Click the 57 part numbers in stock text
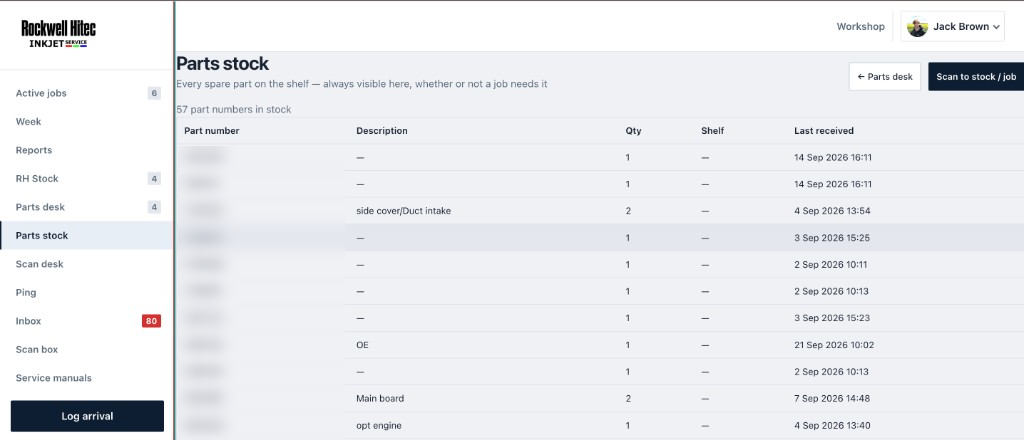Viewport: 1024px width, 440px height. 234,110
